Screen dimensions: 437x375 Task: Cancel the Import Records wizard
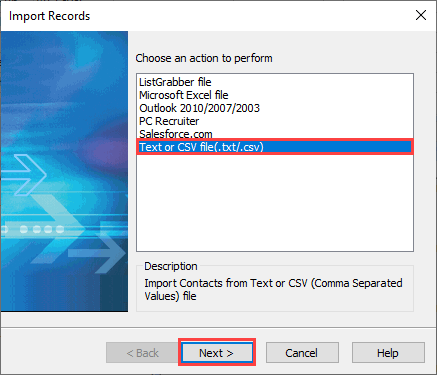point(302,353)
